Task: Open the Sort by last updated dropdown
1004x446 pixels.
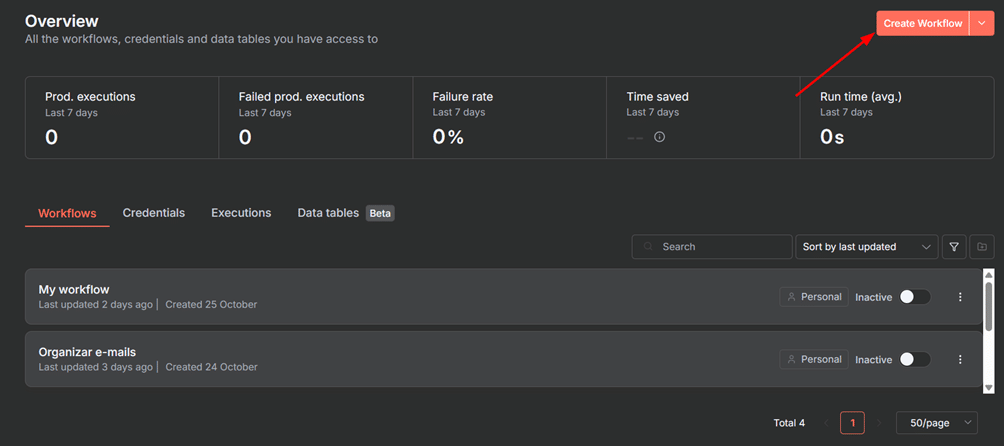Action: point(867,246)
